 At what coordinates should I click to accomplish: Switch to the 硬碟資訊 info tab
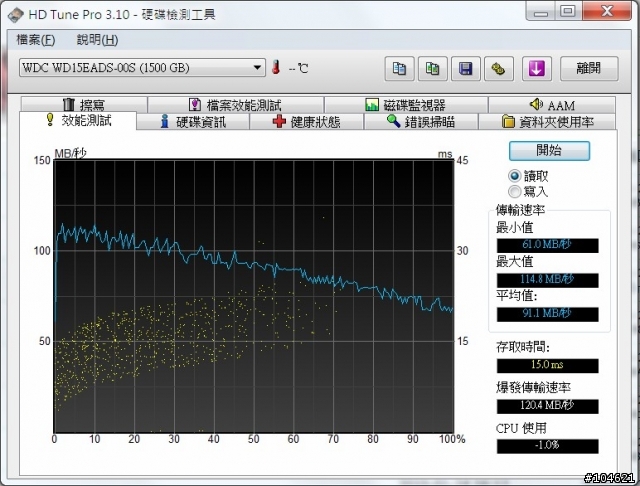coord(193,122)
